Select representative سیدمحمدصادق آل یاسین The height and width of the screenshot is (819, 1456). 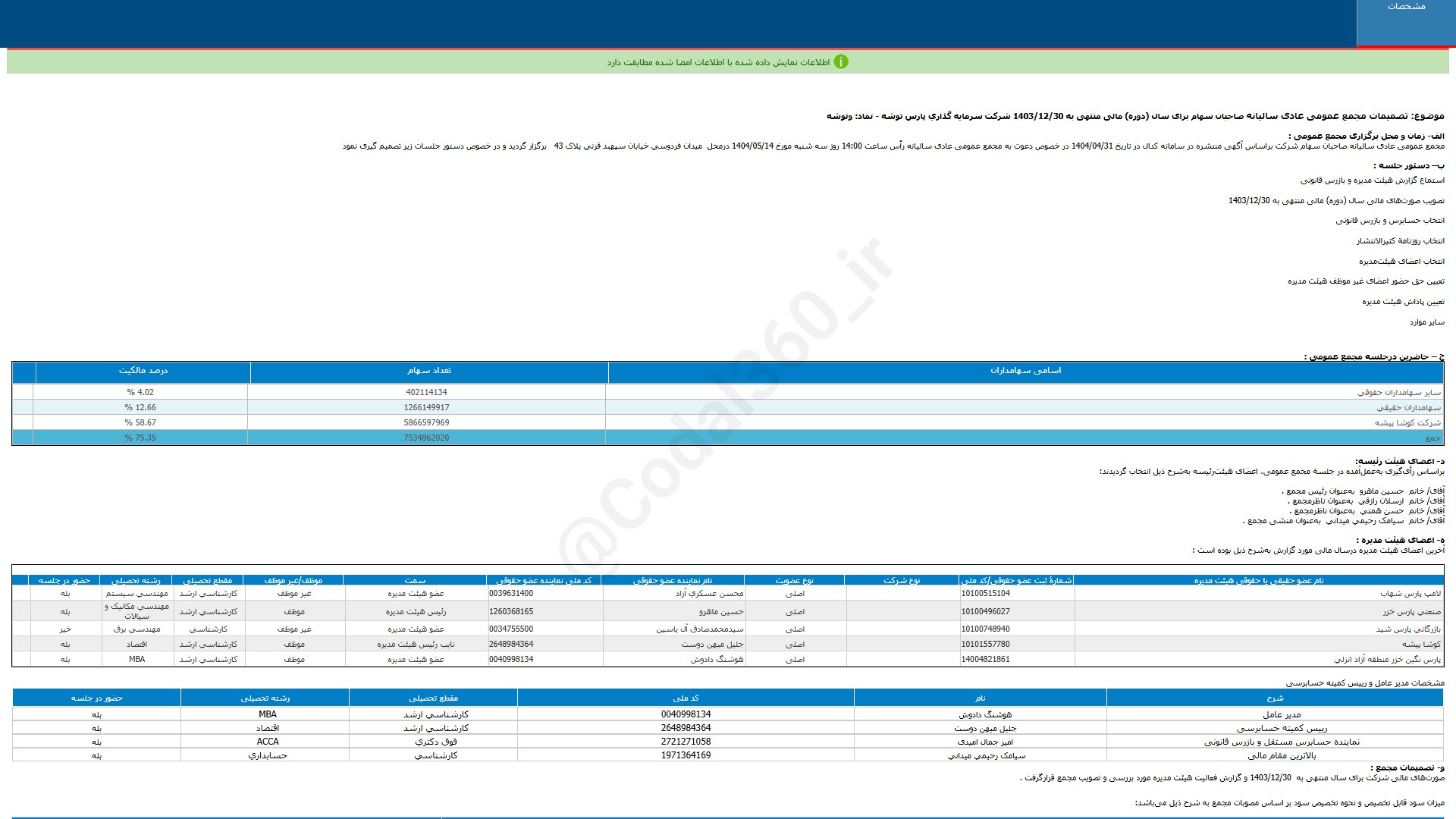[x=699, y=629]
